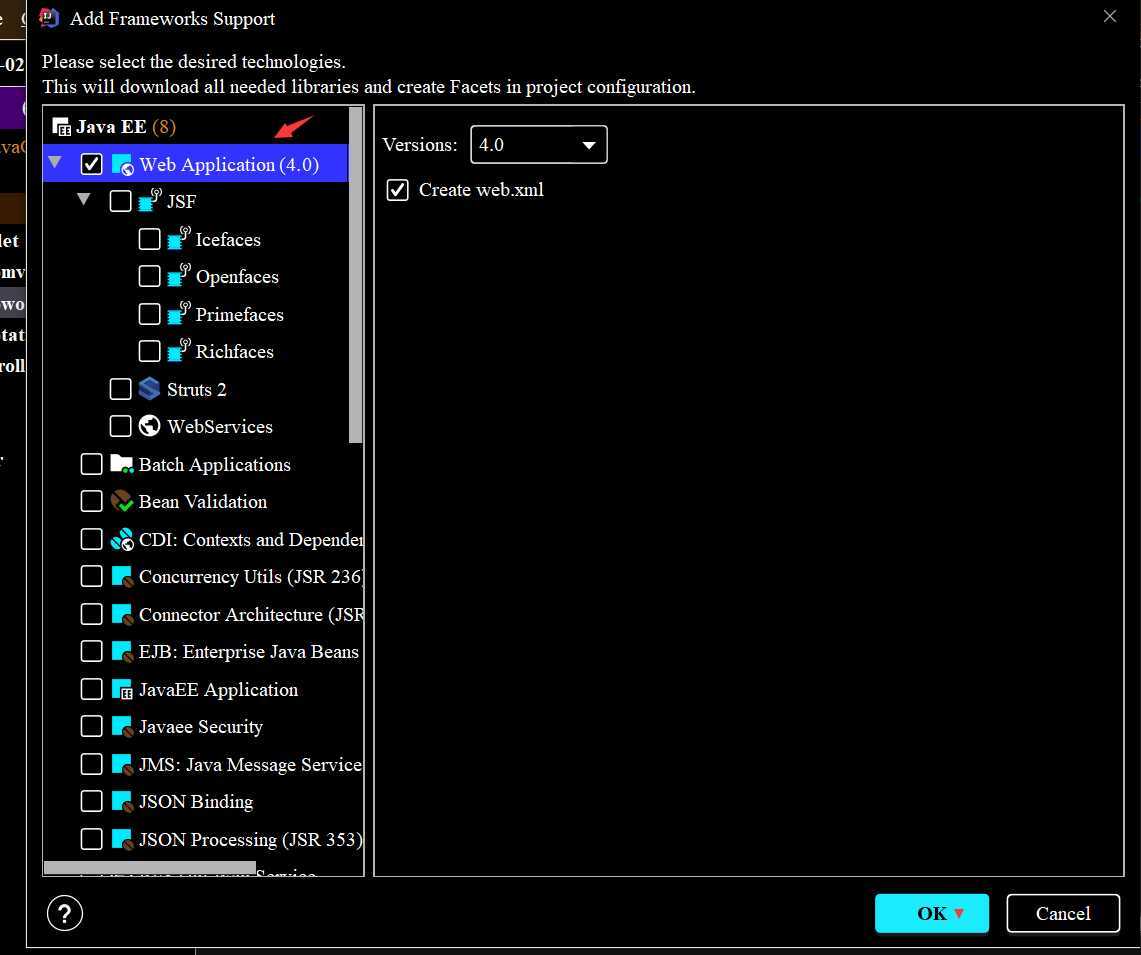
Task: Open the Versions dropdown
Action: click(x=538, y=144)
